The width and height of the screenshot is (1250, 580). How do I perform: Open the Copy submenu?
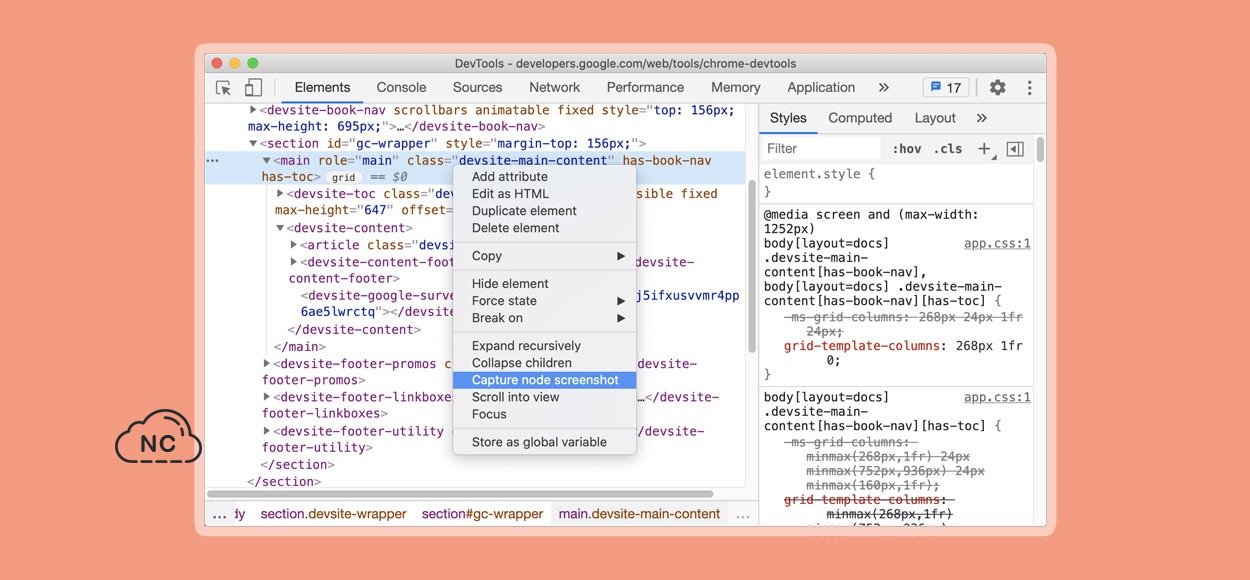point(545,256)
